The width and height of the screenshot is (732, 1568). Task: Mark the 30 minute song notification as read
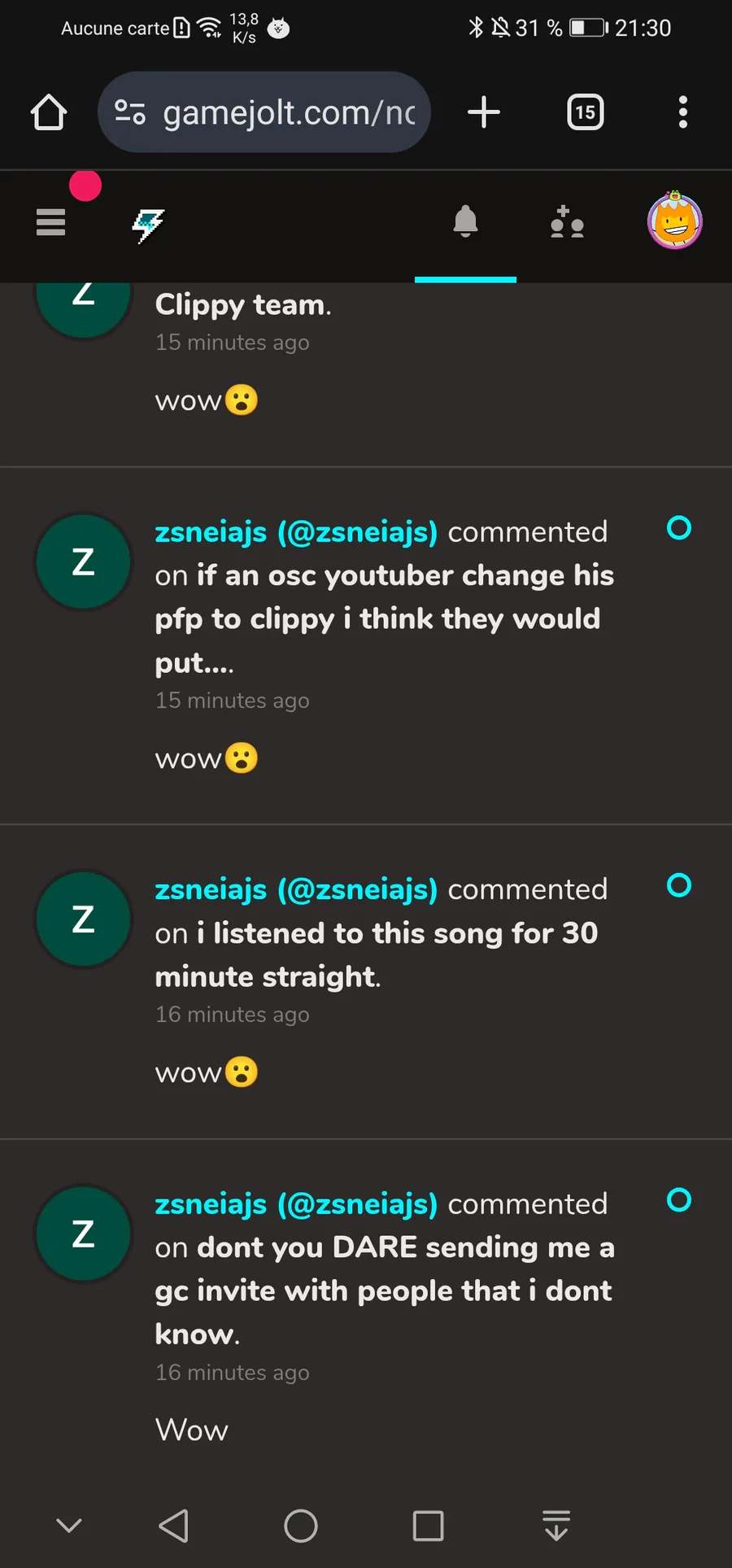point(679,885)
